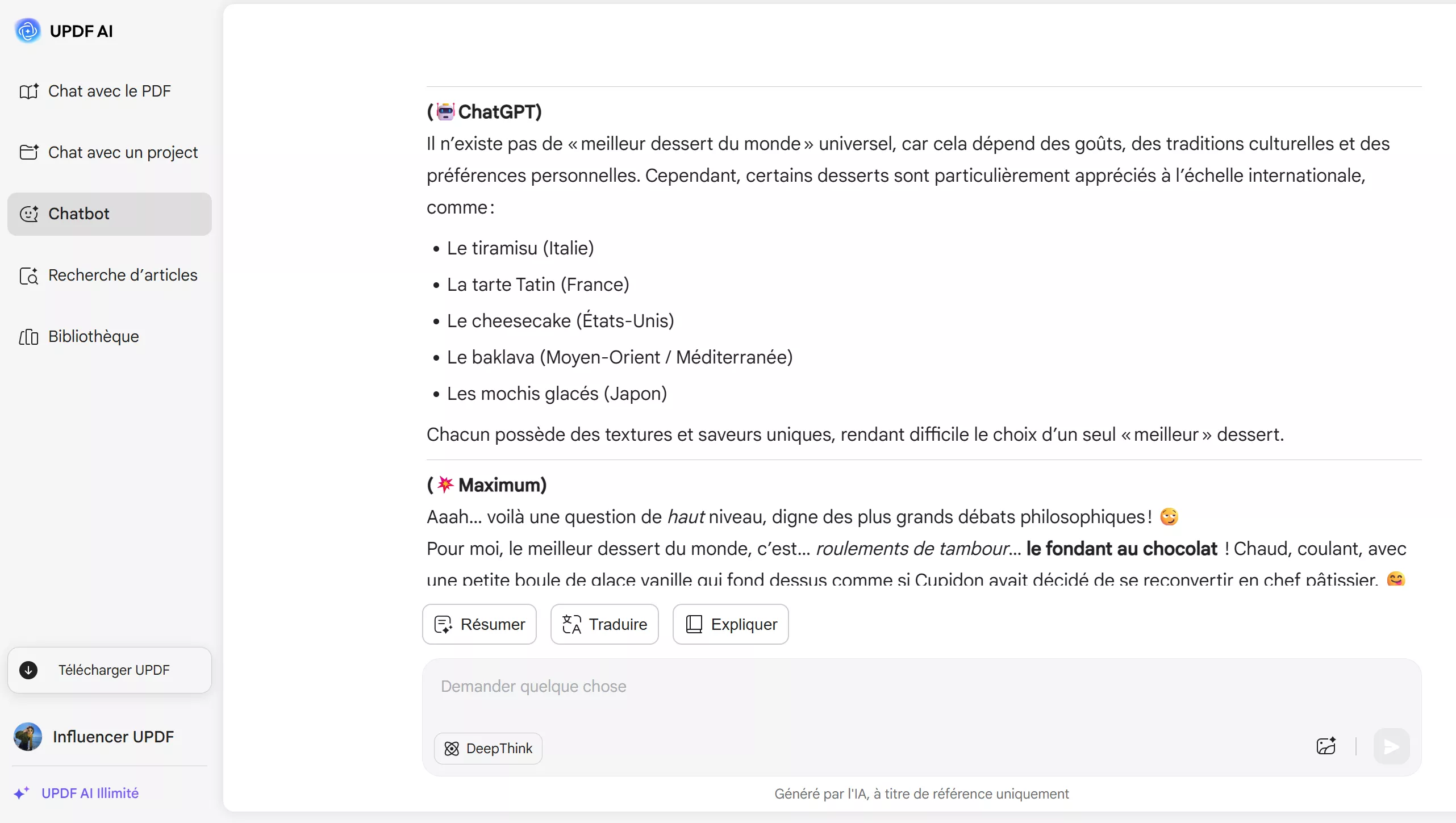1456x823 pixels.
Task: Focus the Demander quelque chose input
Action: [852, 687]
